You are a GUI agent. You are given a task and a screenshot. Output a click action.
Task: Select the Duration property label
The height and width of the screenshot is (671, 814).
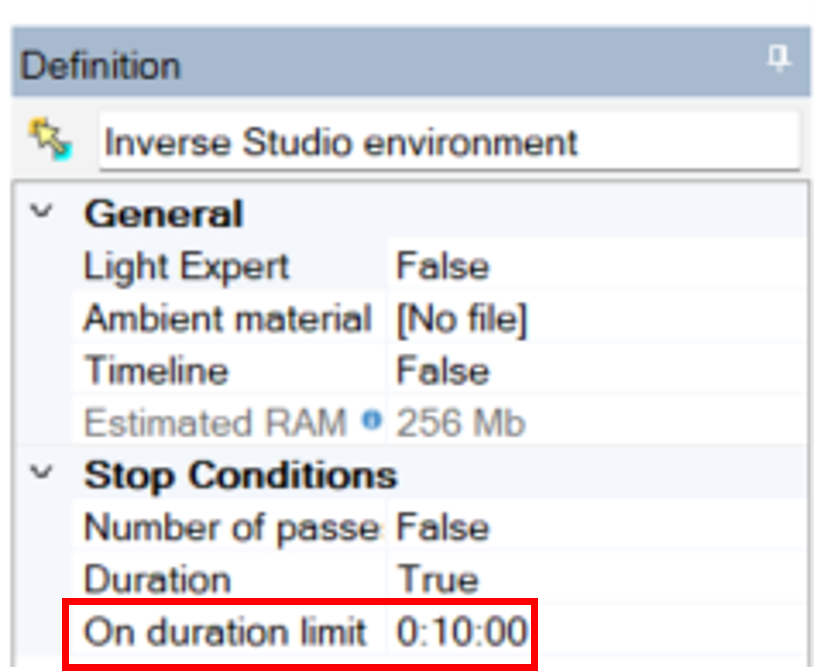click(157, 580)
